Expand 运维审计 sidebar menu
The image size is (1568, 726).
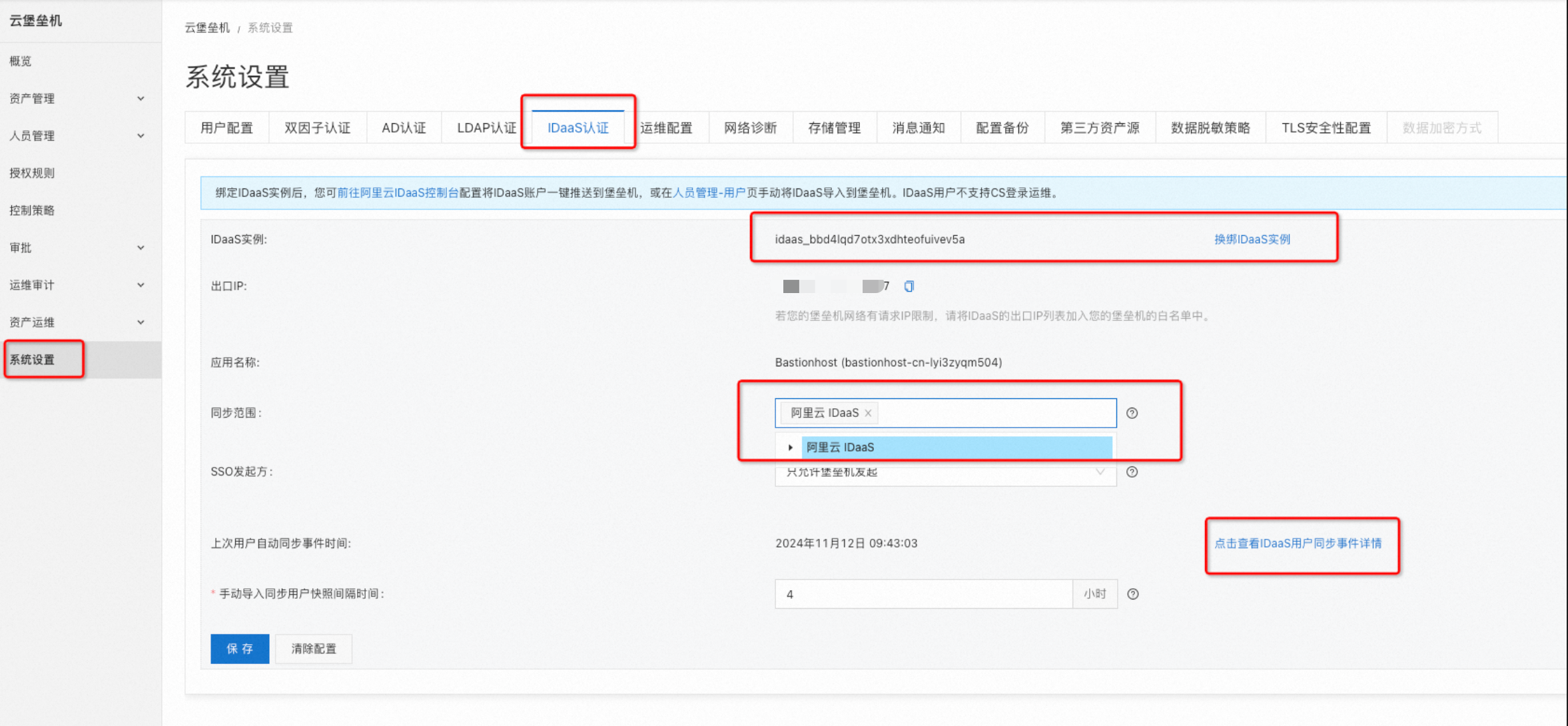click(x=73, y=285)
